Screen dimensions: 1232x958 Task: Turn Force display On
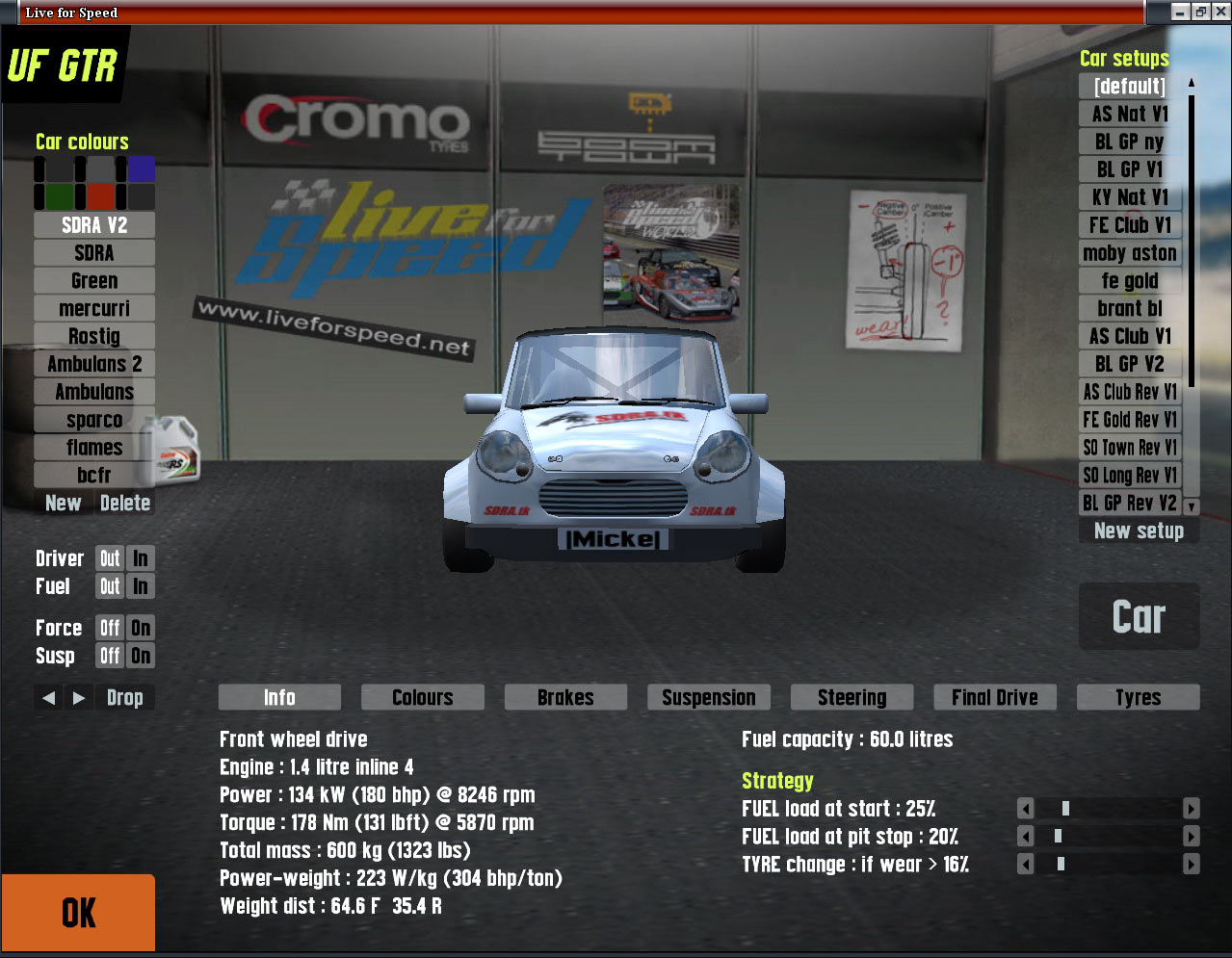(x=141, y=628)
